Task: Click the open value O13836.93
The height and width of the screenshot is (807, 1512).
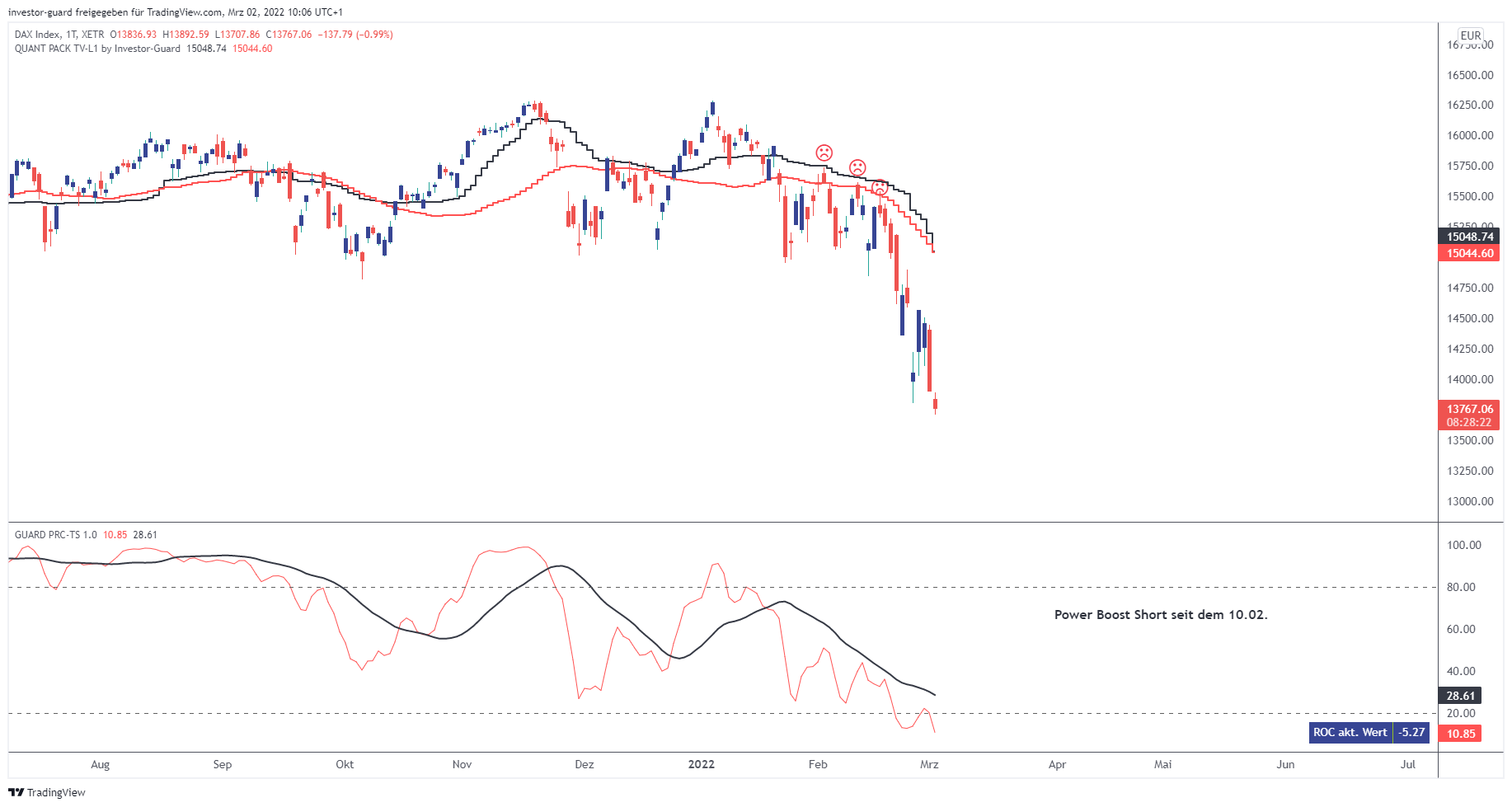Action: [133, 35]
